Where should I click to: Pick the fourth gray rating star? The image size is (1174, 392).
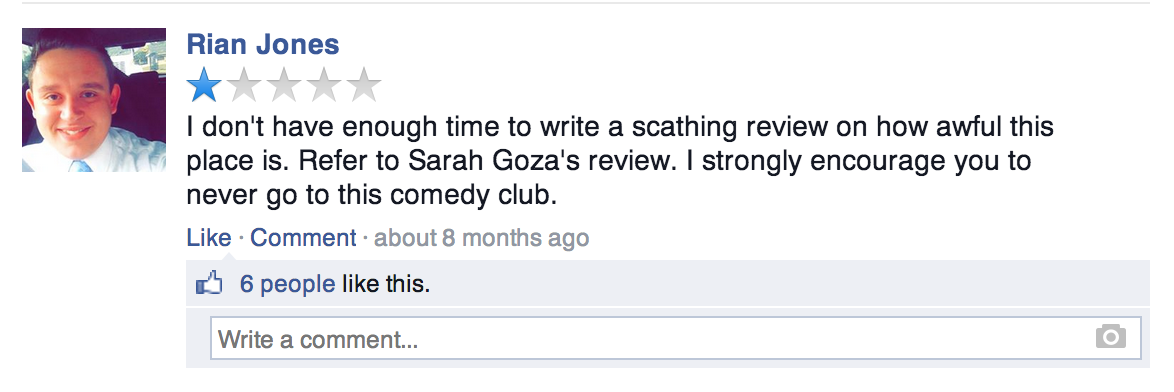coord(324,85)
